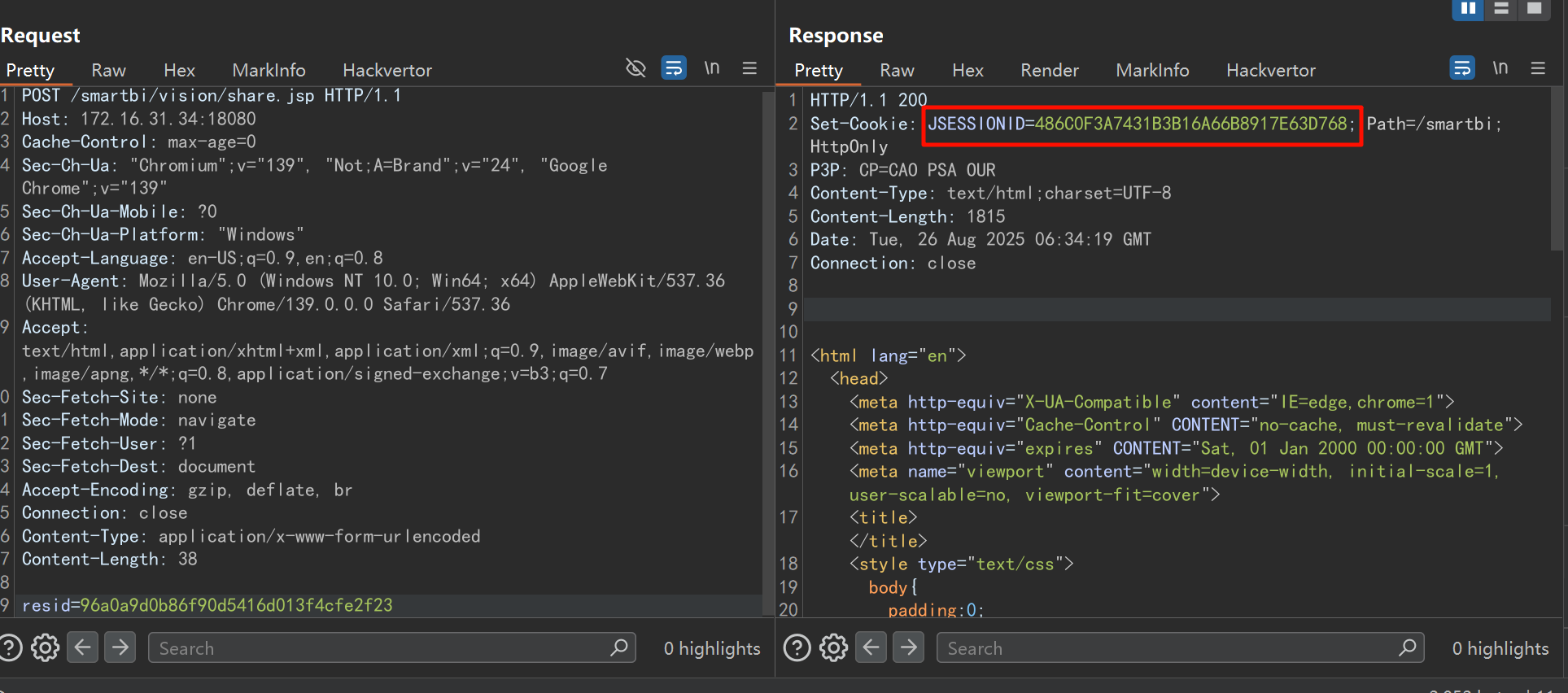Open Request search help question icon
Viewport: 1568px width, 693px height.
tap(11, 648)
